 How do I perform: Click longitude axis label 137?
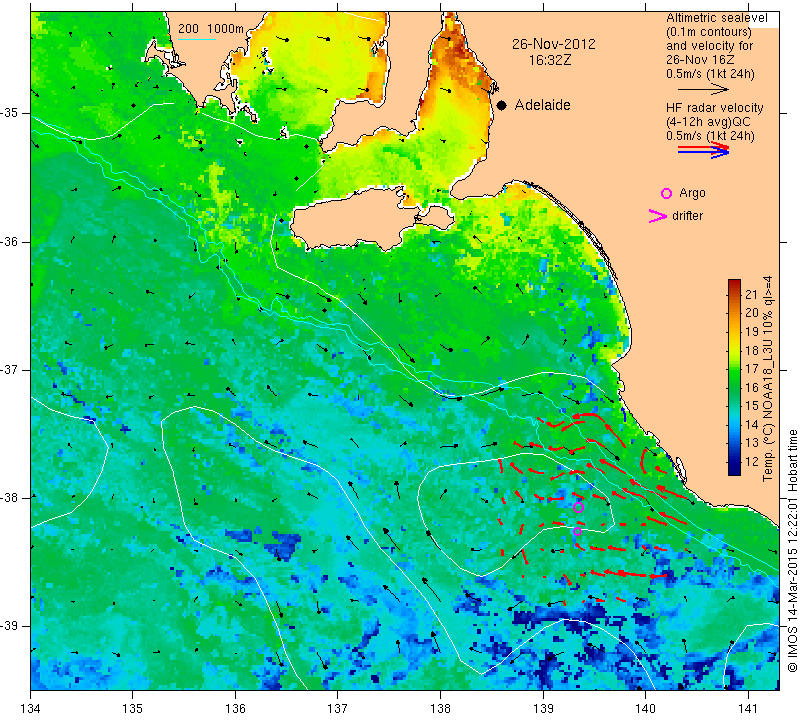338,709
